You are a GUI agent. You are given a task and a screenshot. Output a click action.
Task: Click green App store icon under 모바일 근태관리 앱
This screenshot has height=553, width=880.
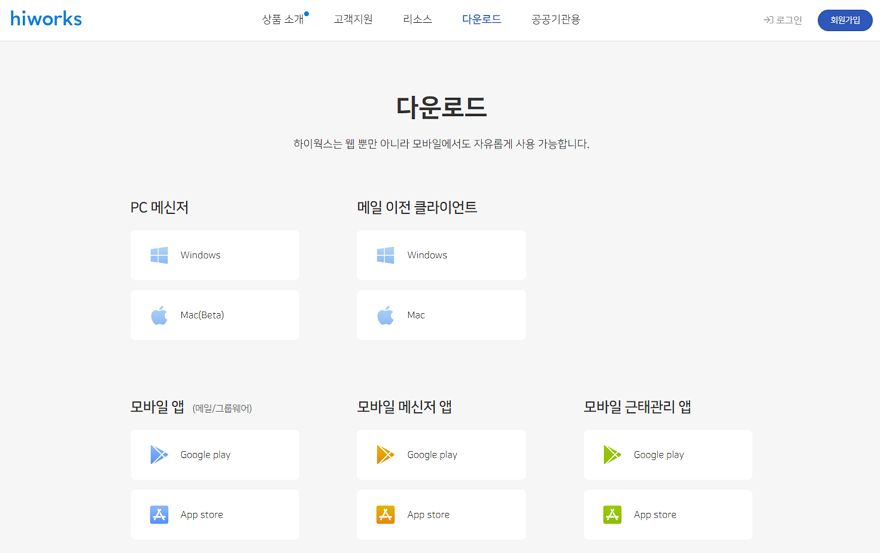point(612,514)
